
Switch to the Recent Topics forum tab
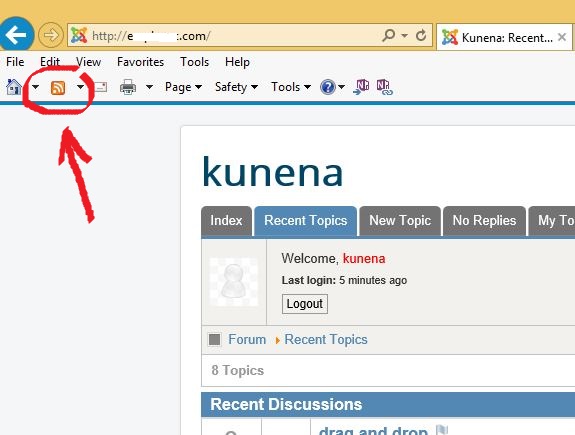click(305, 221)
